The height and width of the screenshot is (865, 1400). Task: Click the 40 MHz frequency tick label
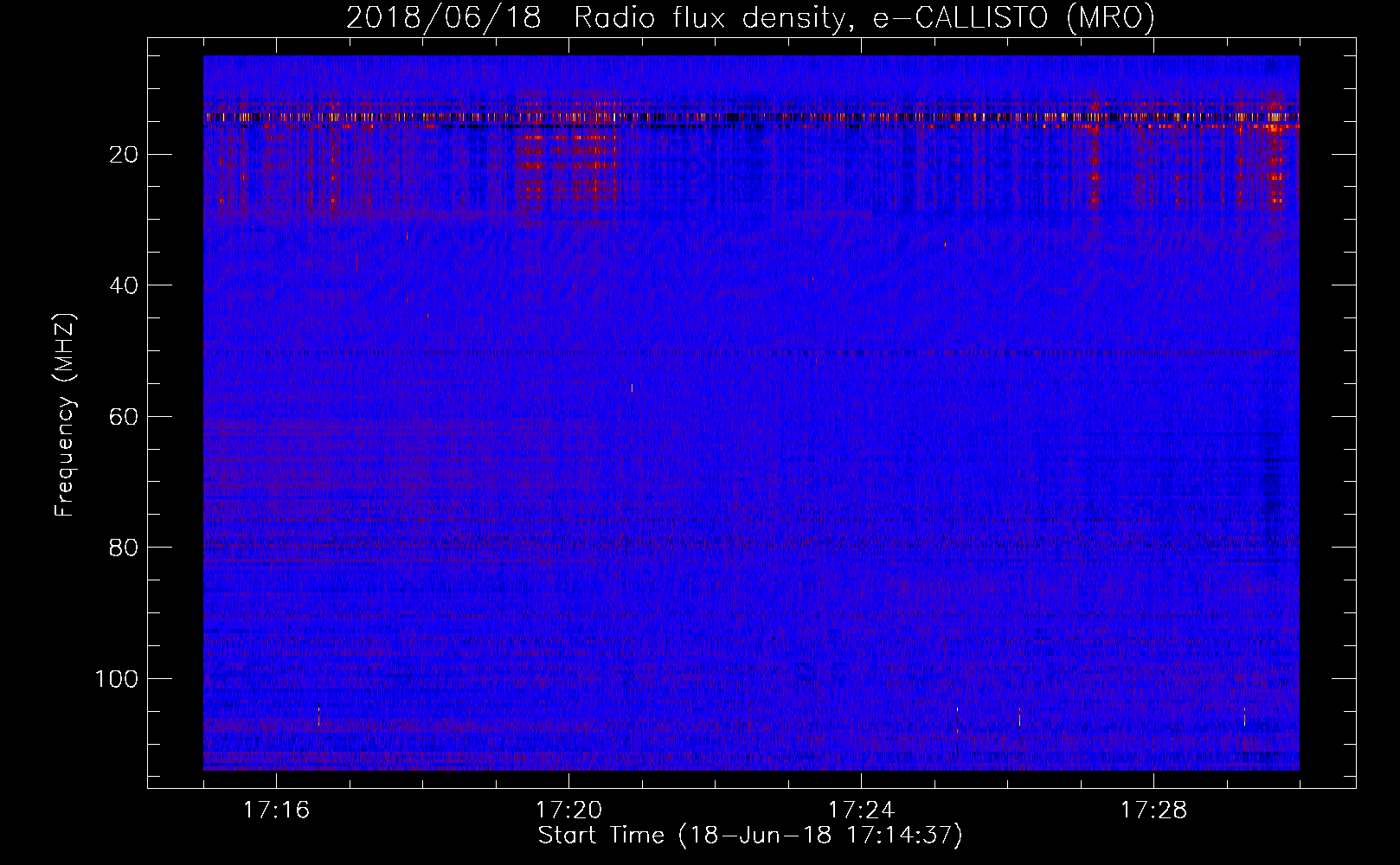tap(125, 285)
